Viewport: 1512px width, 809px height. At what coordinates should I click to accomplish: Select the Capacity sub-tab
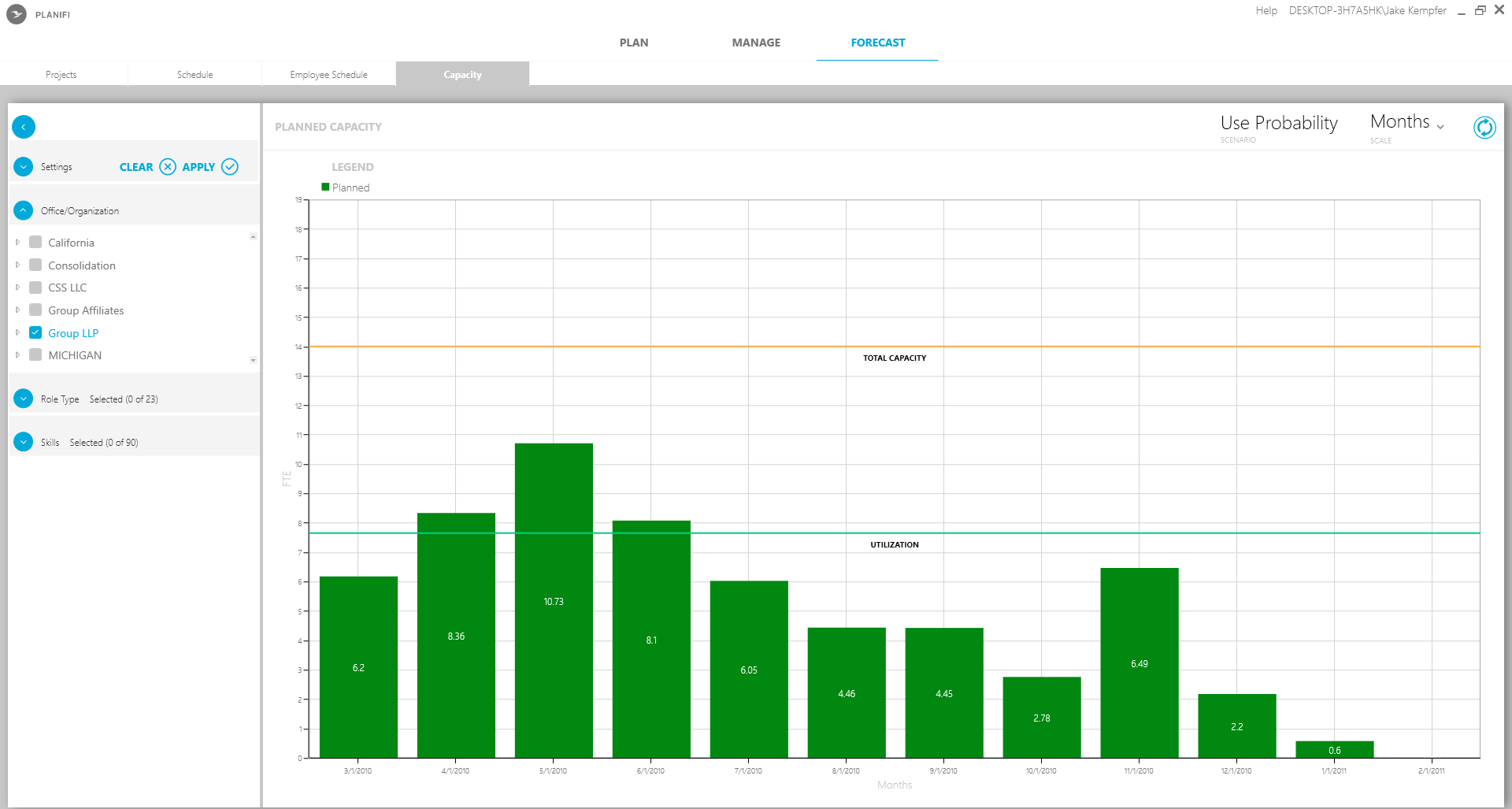[463, 75]
